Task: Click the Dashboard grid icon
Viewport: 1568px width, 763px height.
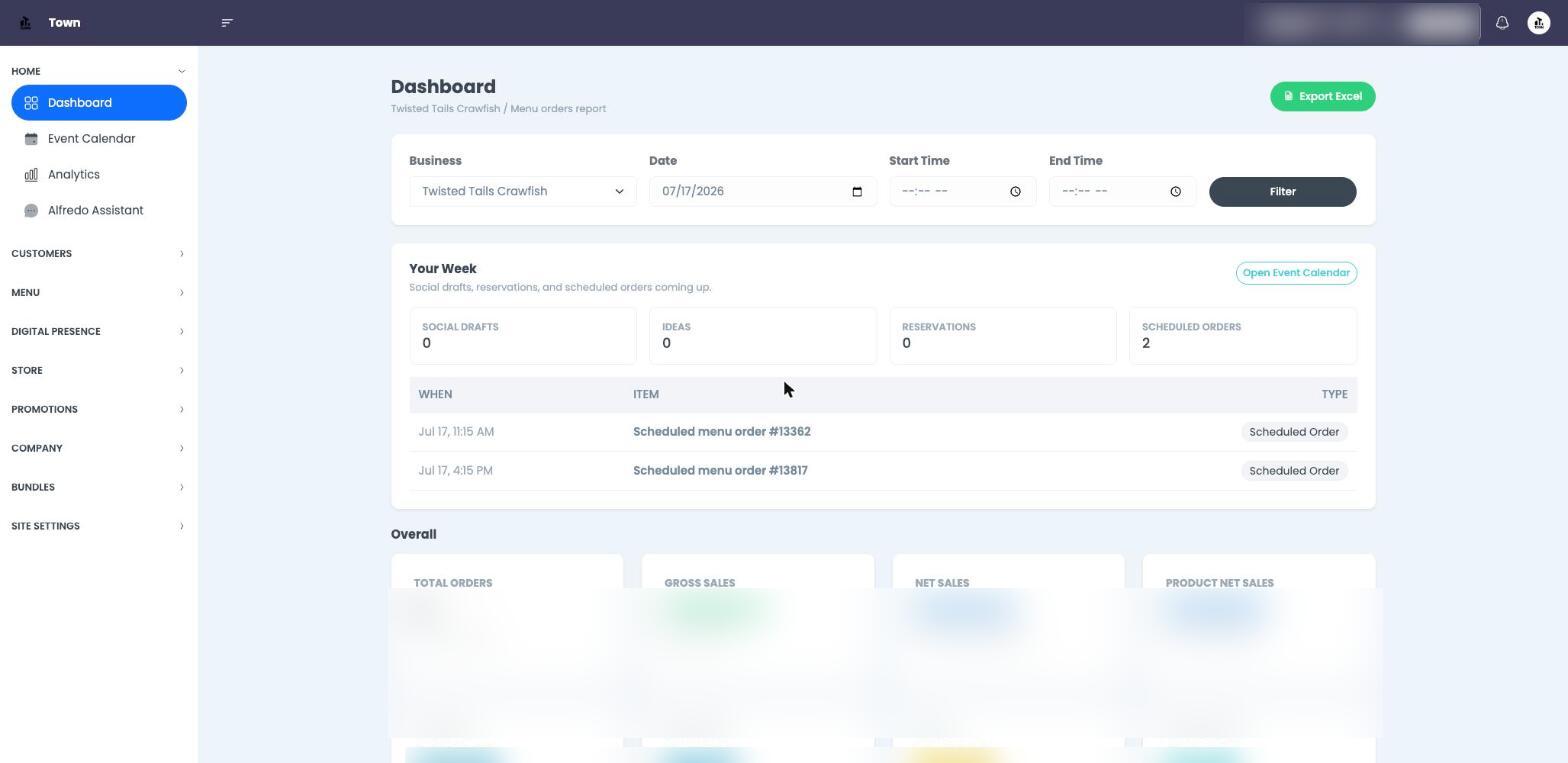Action: (31, 103)
